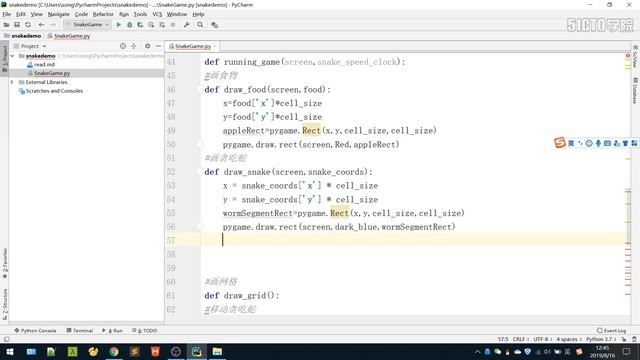Toggle the Favorites side tool window tab
The width and height of the screenshot is (640, 360).
[x=4, y=263]
